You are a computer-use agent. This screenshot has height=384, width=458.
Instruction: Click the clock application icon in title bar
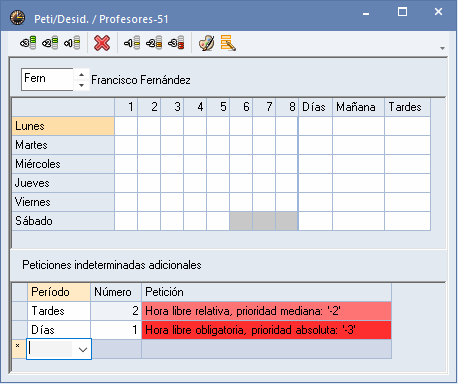(x=17, y=18)
